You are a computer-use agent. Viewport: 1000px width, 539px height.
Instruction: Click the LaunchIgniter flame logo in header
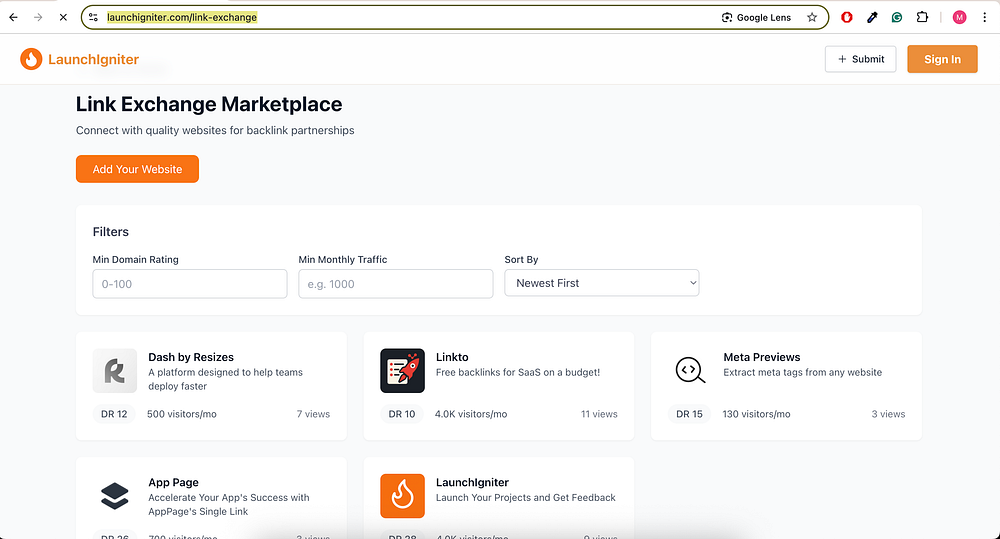point(31,59)
